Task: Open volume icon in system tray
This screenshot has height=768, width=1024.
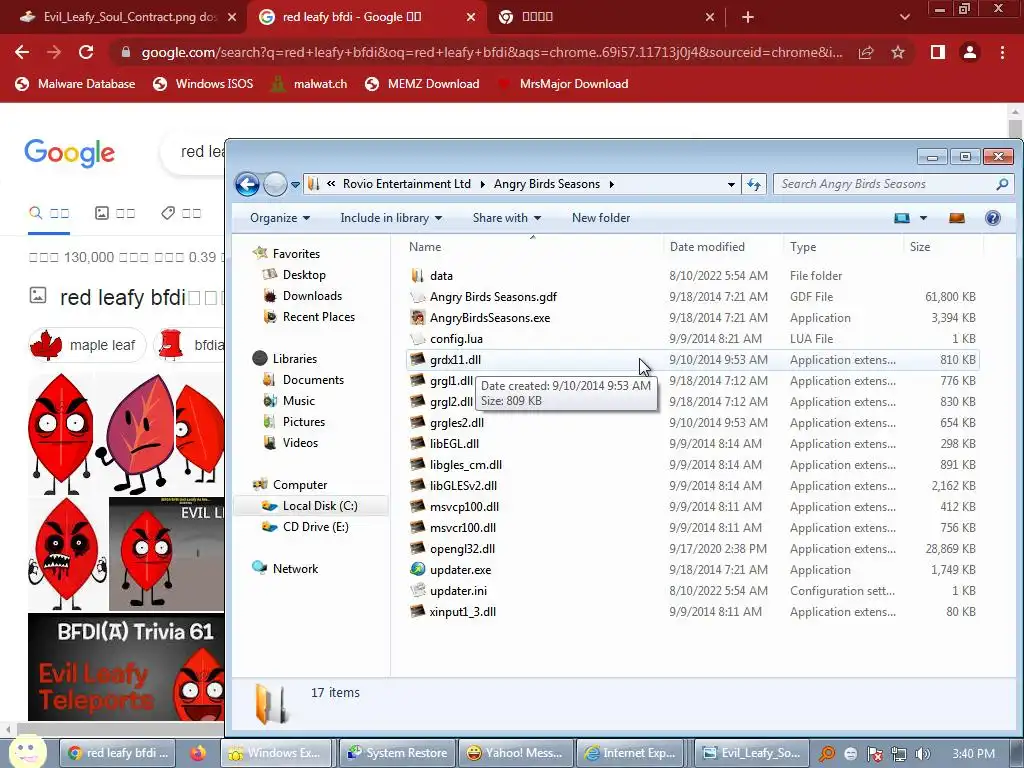Action: pos(922,754)
